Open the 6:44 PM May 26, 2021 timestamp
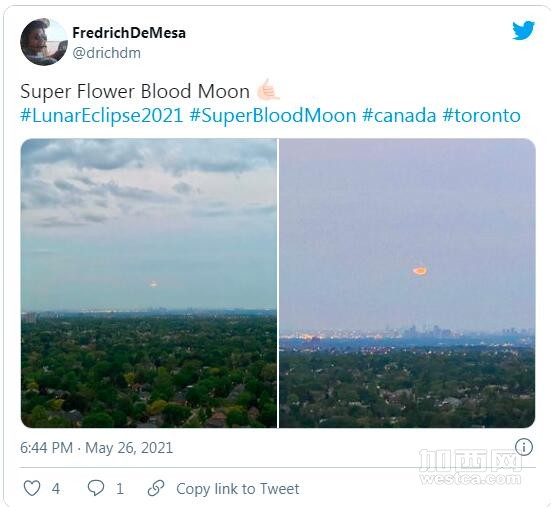 97,448
